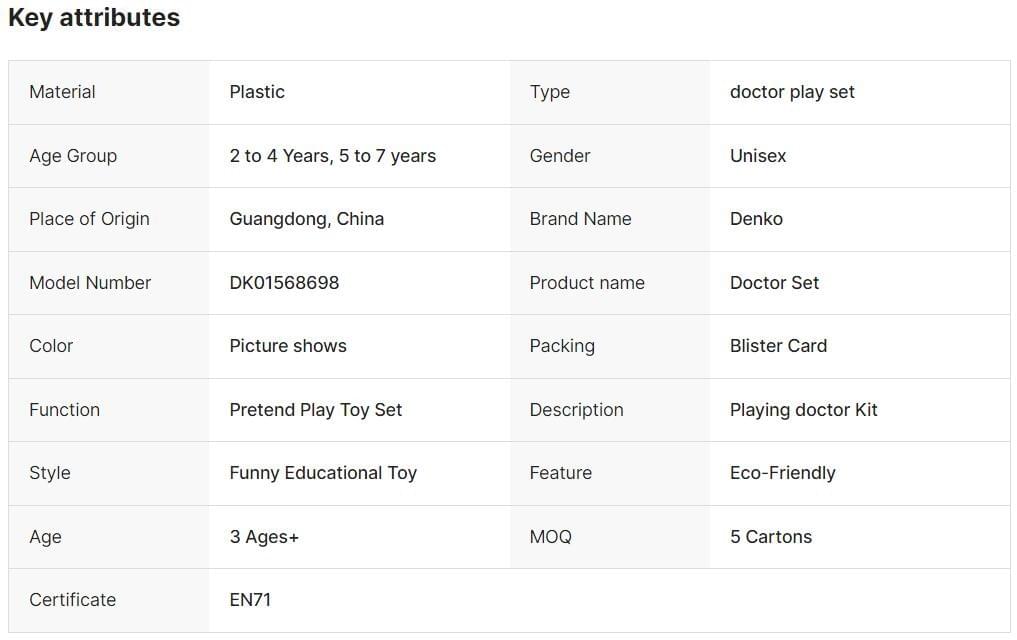Click the "Eco-Friendly" feature value
Screen dimensions: 1017x640
pyautogui.click(x=782, y=473)
